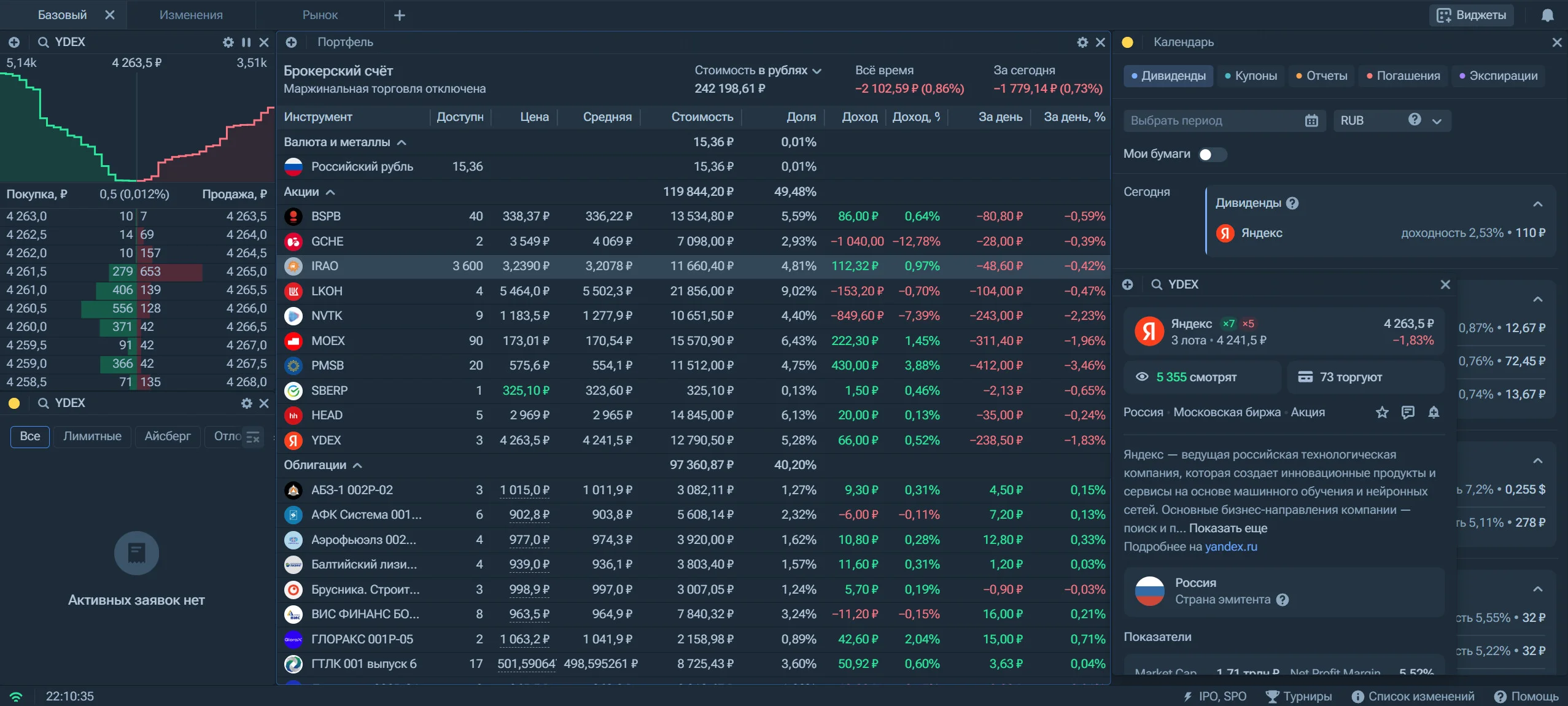Click the Выбрать период input field
This screenshot has height=706, width=1568.
coord(1225,121)
